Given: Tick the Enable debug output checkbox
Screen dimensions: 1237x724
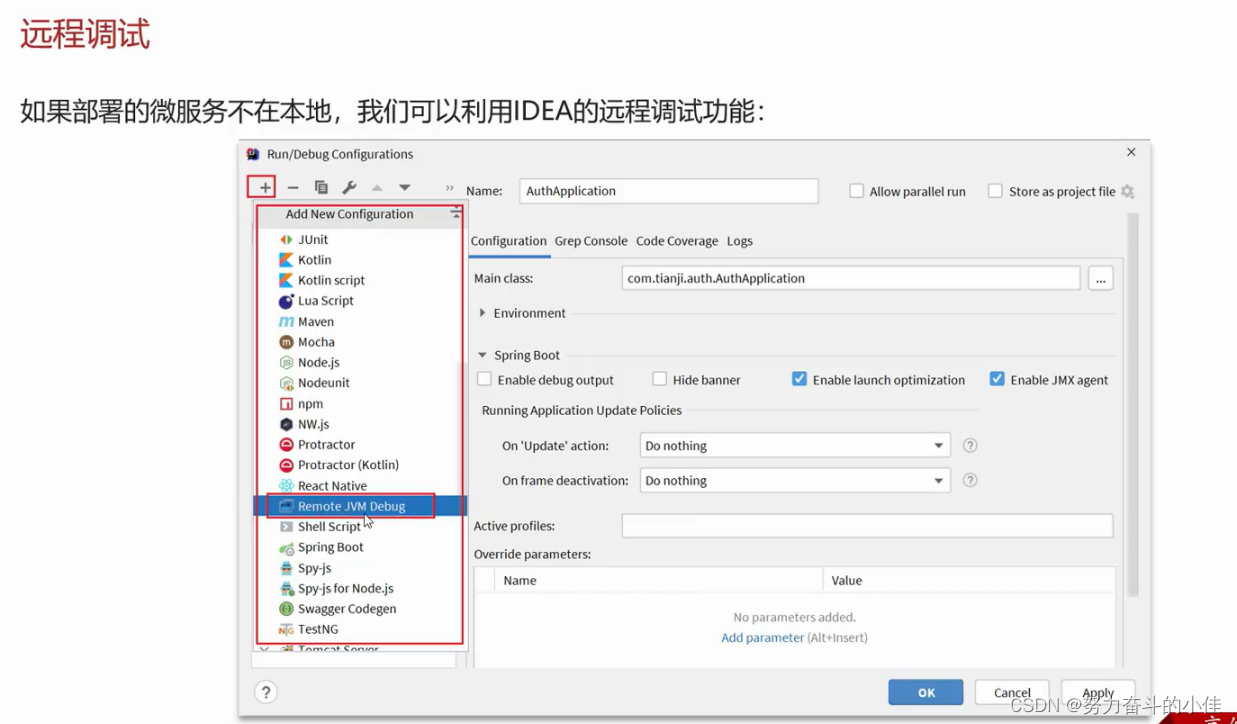Looking at the screenshot, I should (485, 379).
